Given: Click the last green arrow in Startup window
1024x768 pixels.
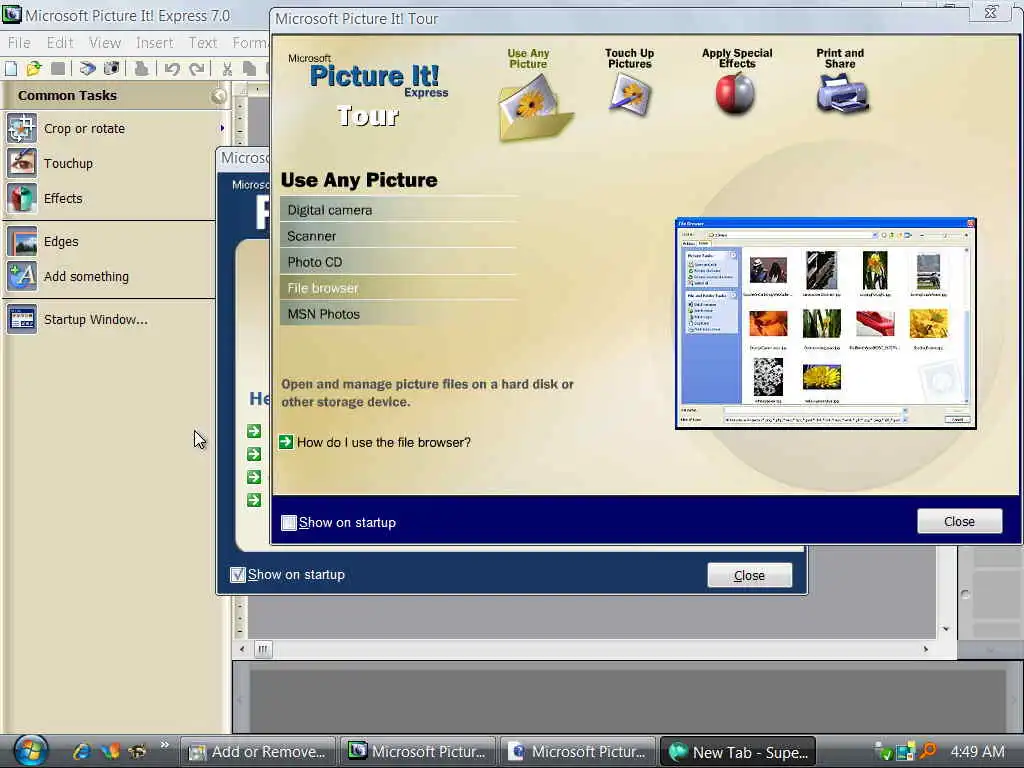Looking at the screenshot, I should [254, 500].
